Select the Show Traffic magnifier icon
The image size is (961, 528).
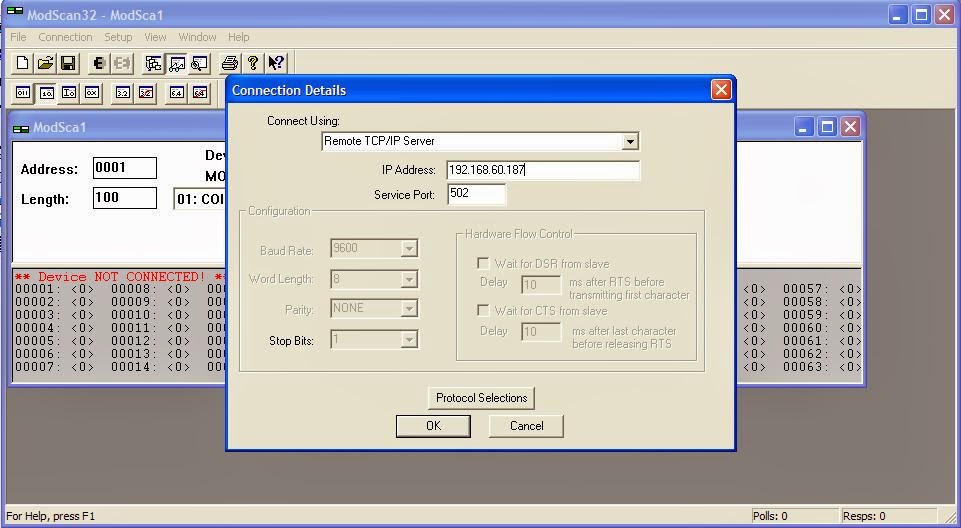pyautogui.click(x=199, y=63)
